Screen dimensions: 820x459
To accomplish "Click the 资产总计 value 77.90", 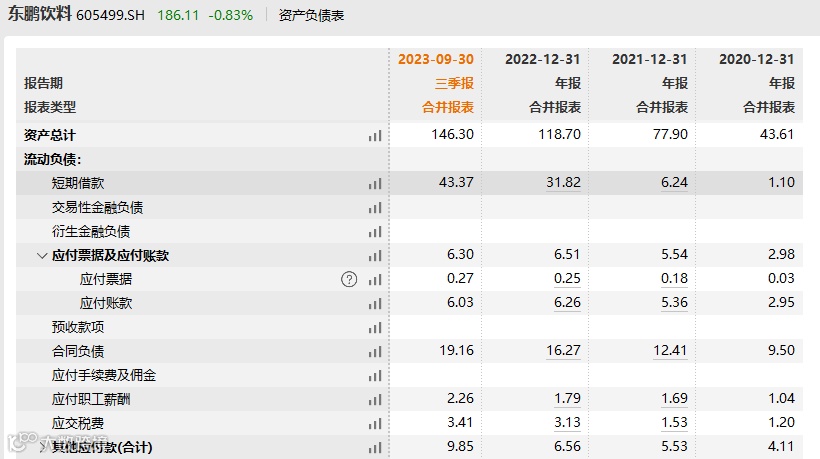I will pos(670,134).
